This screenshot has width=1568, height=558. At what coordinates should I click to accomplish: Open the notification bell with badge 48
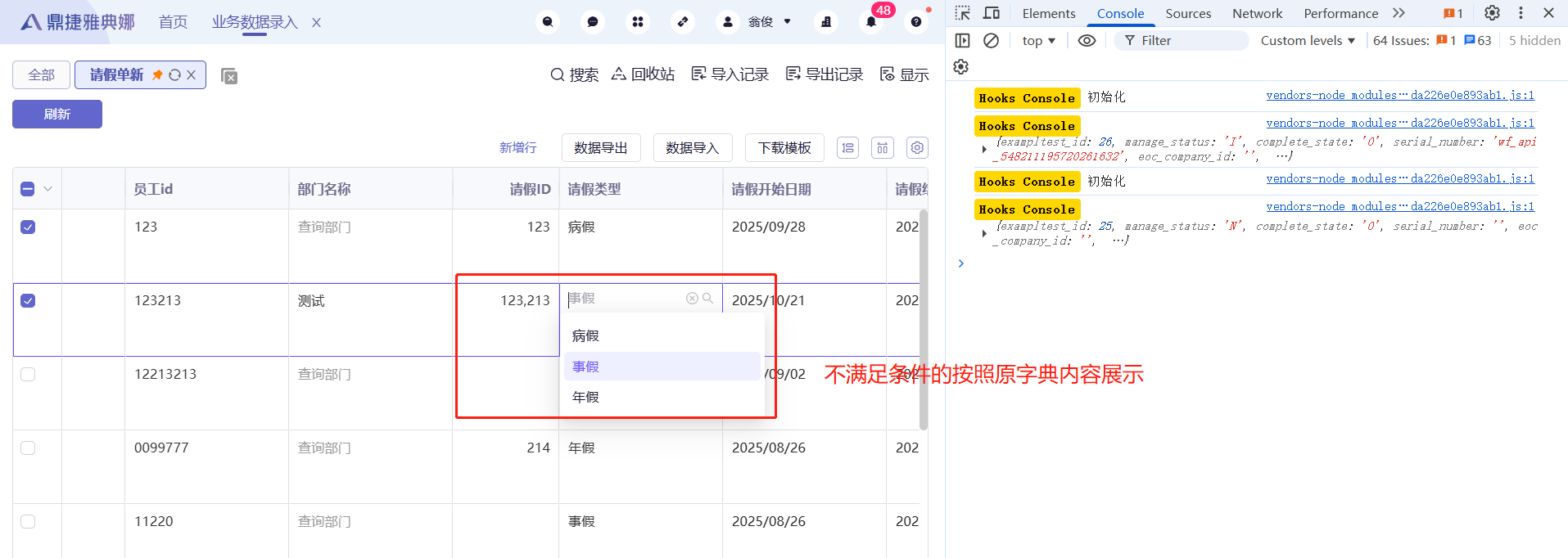click(871, 22)
